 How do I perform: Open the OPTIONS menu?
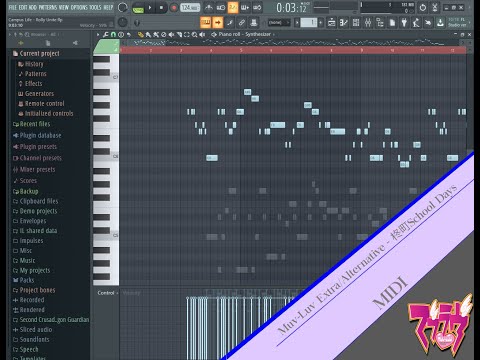(x=79, y=7)
